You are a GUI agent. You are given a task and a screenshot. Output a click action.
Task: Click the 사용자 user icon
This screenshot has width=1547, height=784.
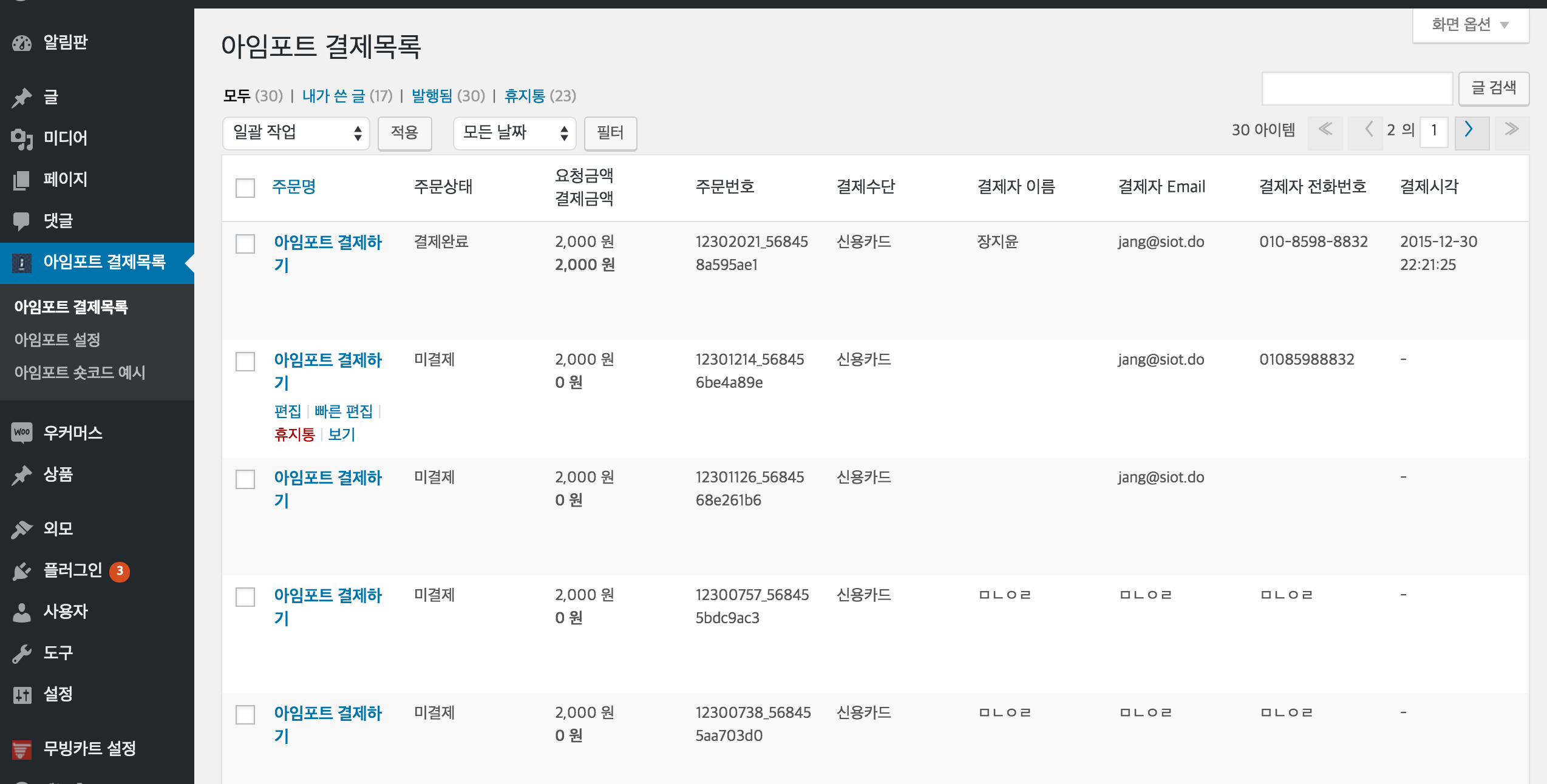tap(22, 612)
